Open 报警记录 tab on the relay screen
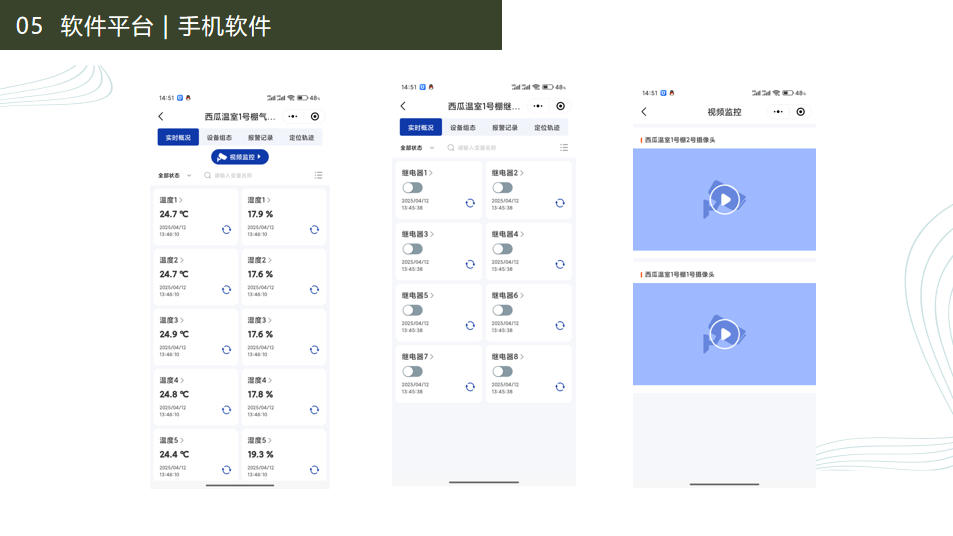The height and width of the screenshot is (536, 953). pos(504,128)
